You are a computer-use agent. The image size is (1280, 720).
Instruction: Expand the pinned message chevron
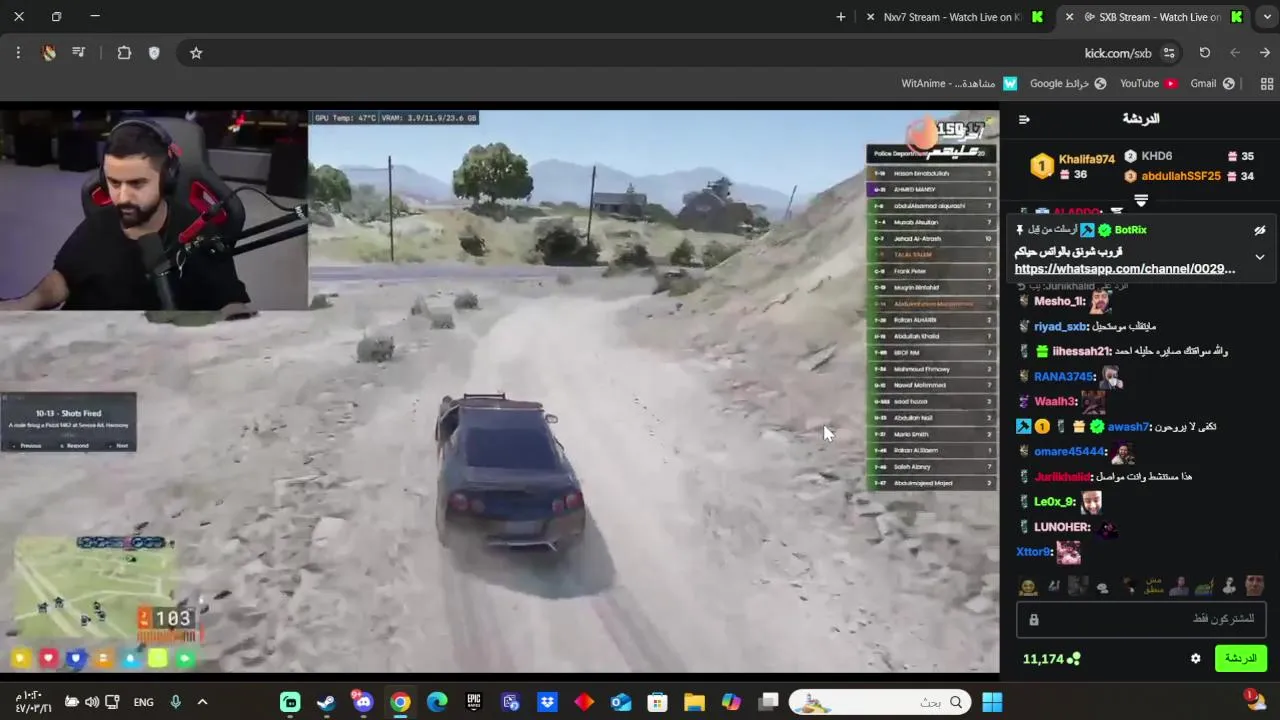click(1260, 257)
